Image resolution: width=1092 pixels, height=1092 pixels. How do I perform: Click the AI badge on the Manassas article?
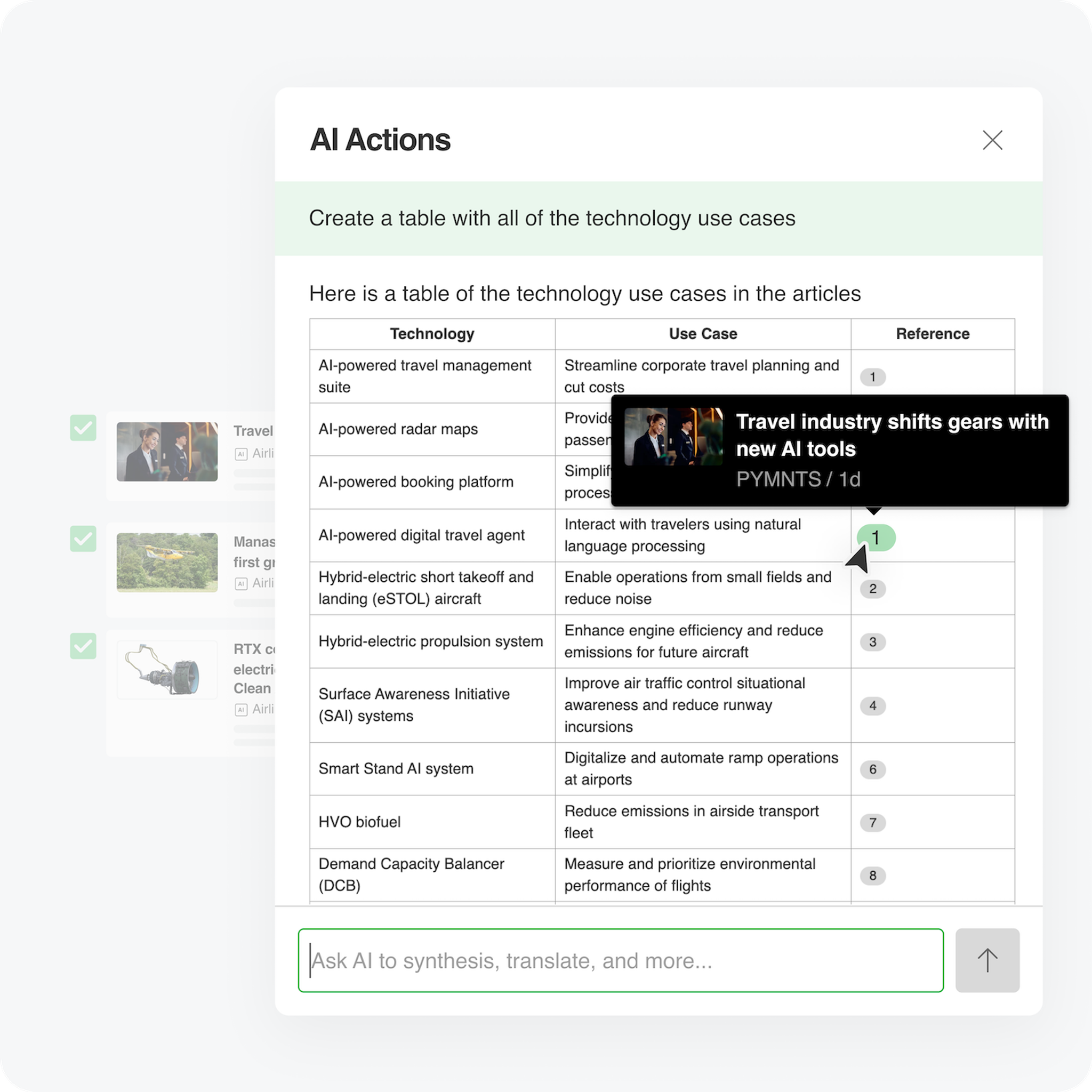[x=242, y=583]
